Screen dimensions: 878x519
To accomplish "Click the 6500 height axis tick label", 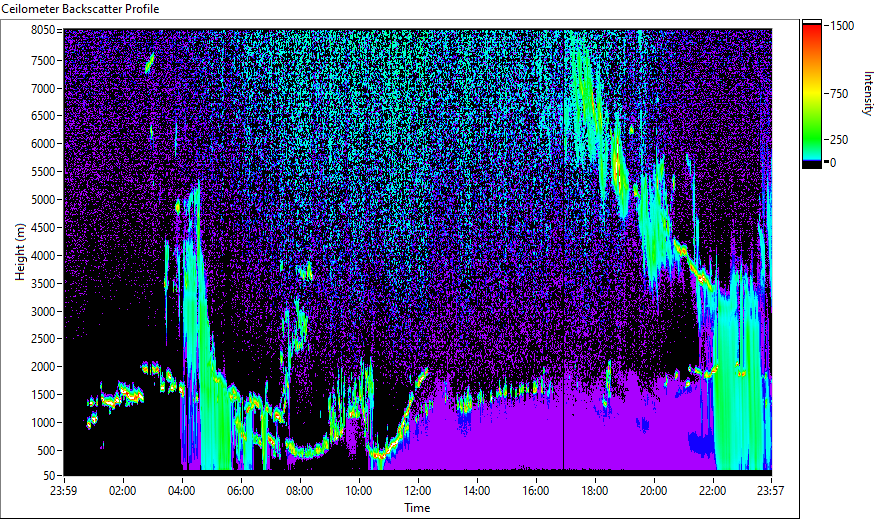I will 43,116.
